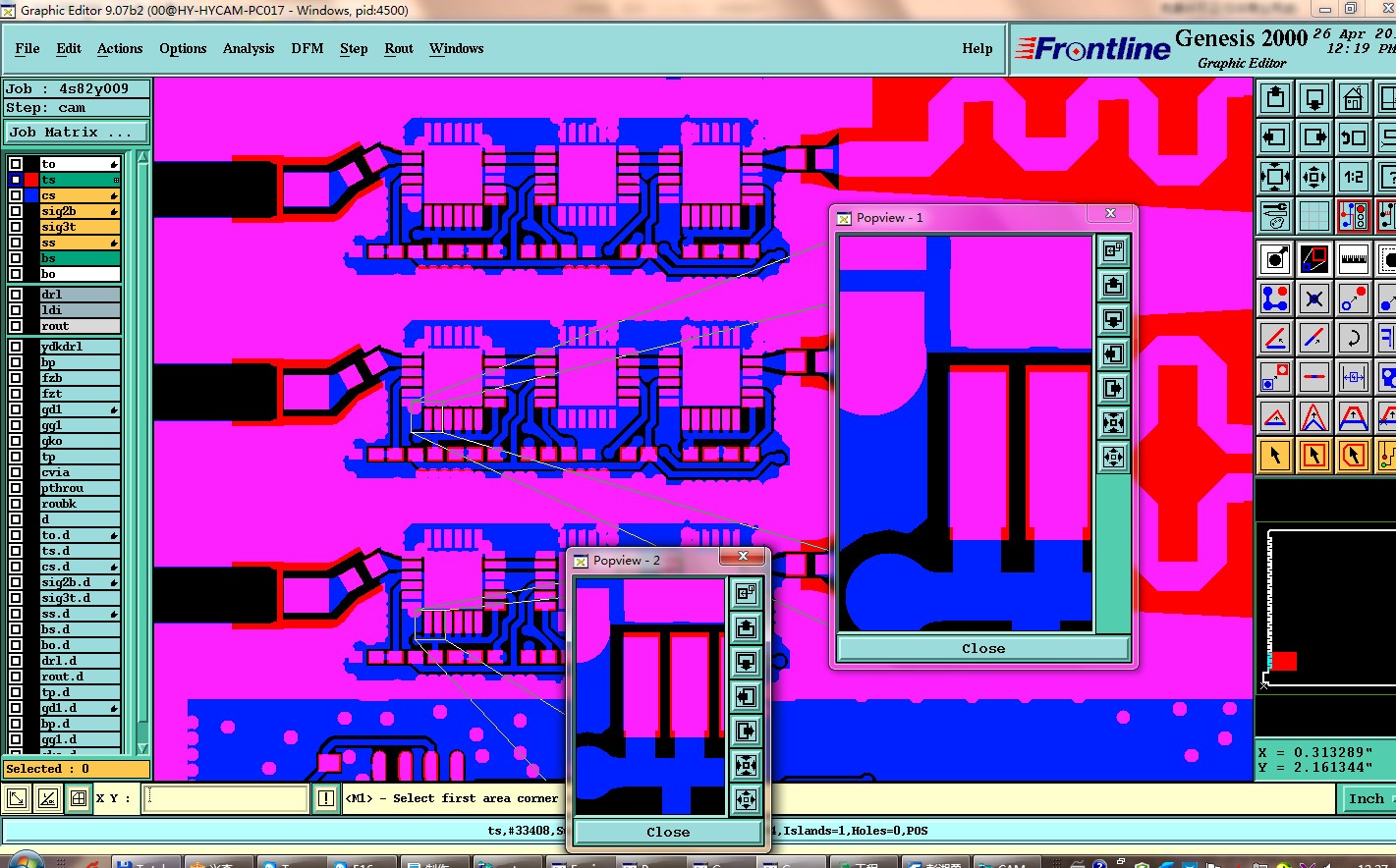Click the blue swatch beside layer cs
This screenshot has height=868, width=1396.
click(x=31, y=195)
